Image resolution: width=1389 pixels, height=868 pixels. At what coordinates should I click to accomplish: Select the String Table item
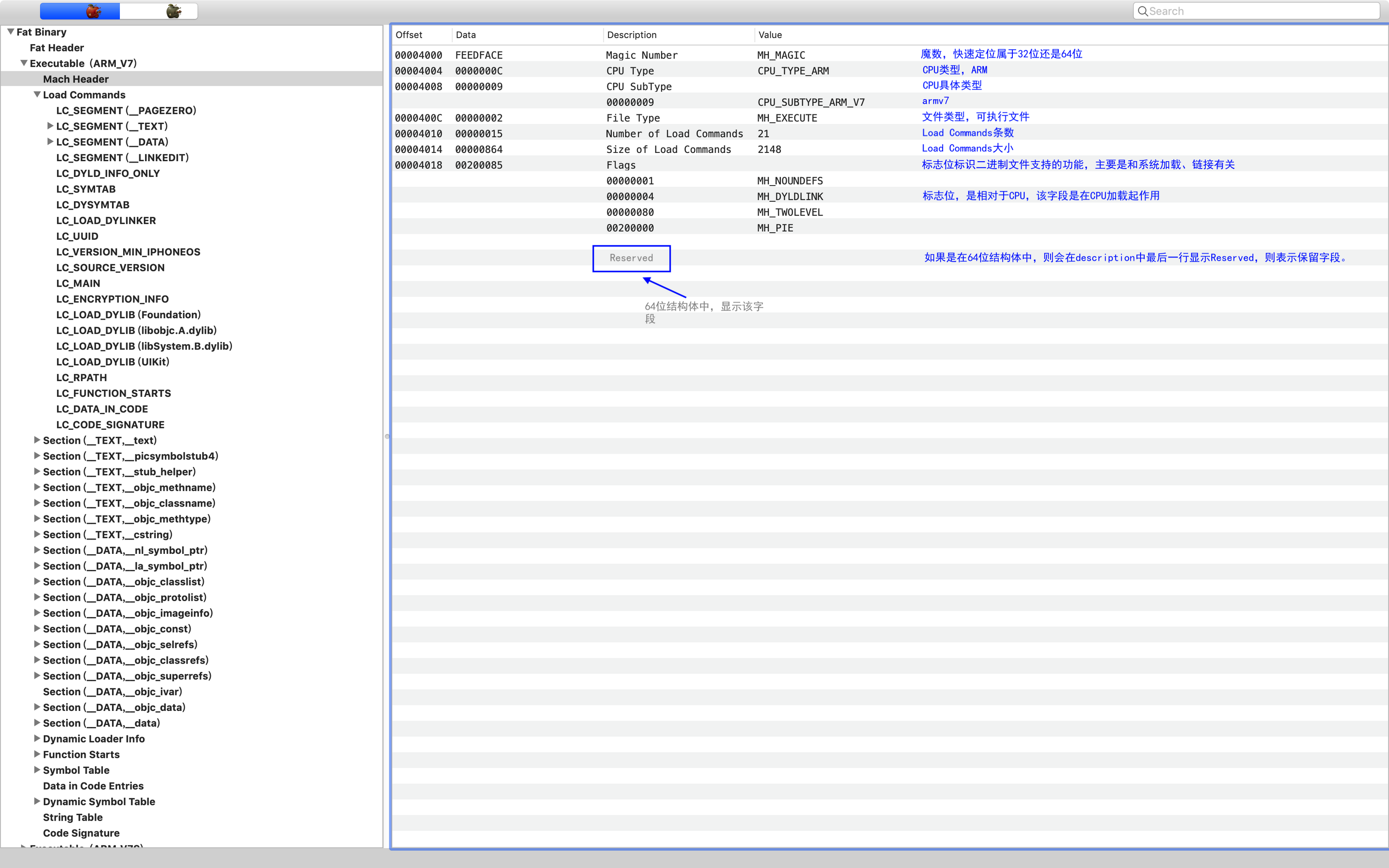tap(72, 817)
